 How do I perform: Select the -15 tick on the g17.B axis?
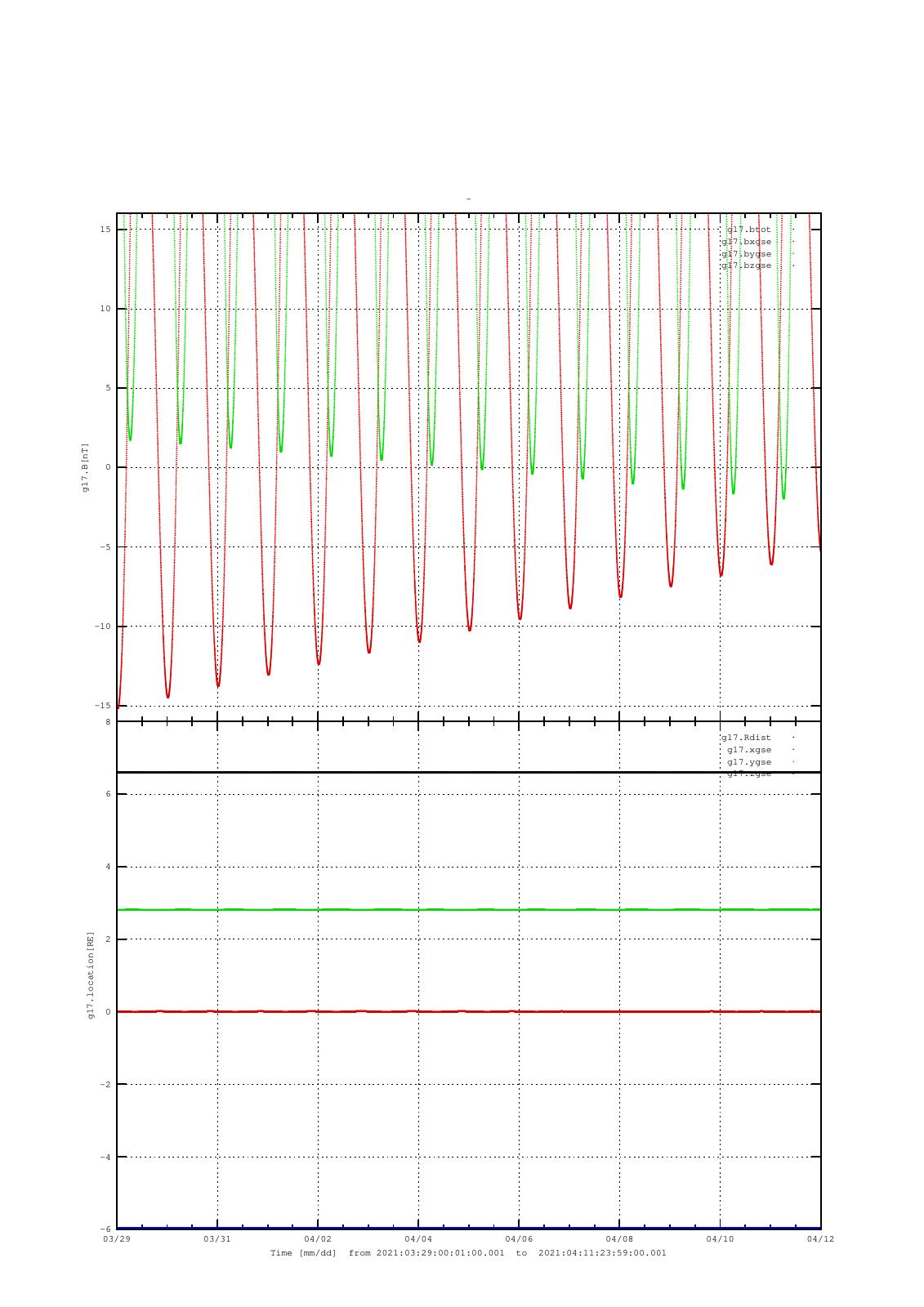[x=103, y=706]
